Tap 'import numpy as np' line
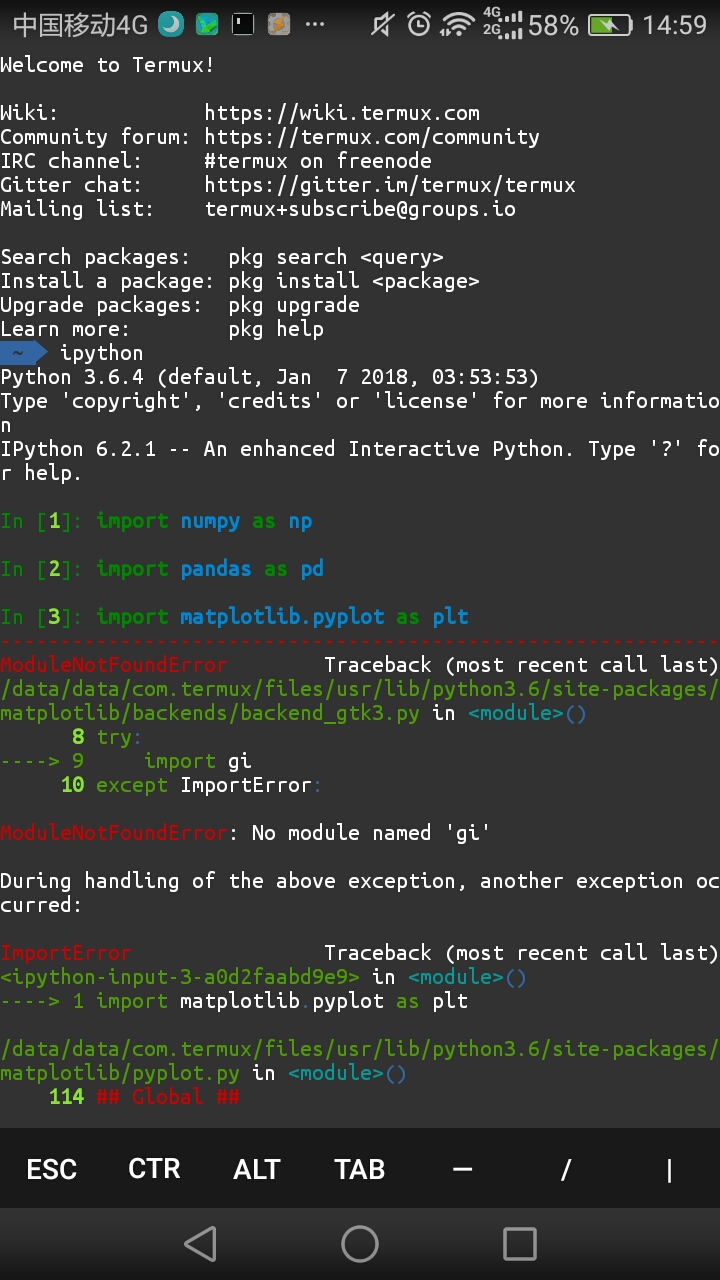The image size is (720, 1280). pos(156,521)
